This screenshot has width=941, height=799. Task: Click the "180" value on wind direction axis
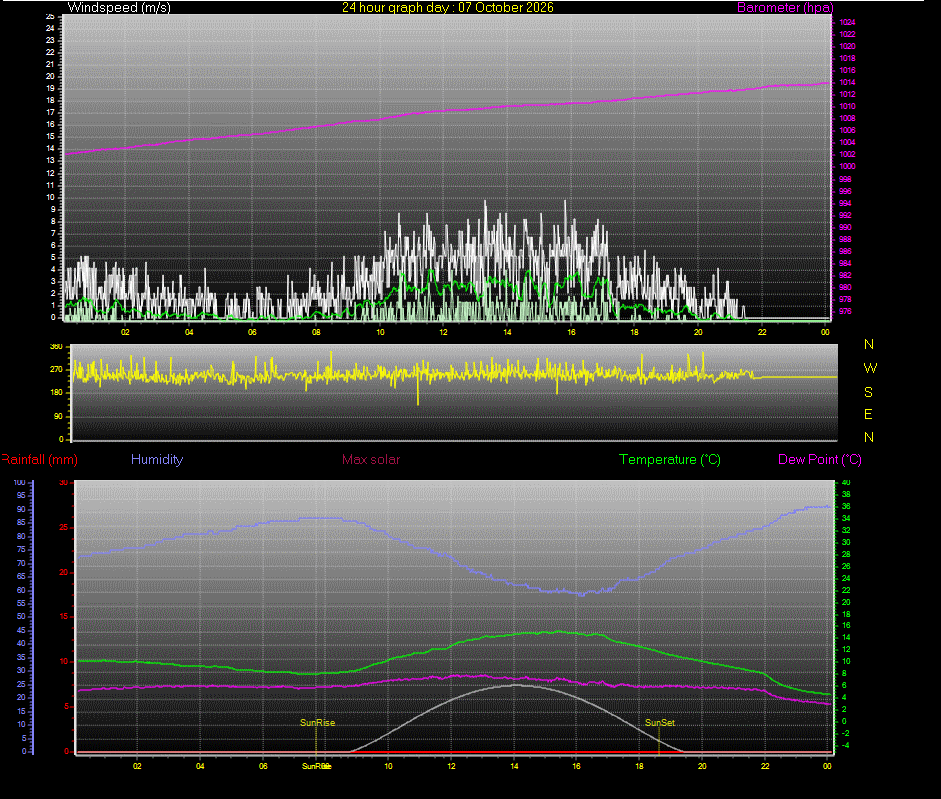[x=56, y=393]
